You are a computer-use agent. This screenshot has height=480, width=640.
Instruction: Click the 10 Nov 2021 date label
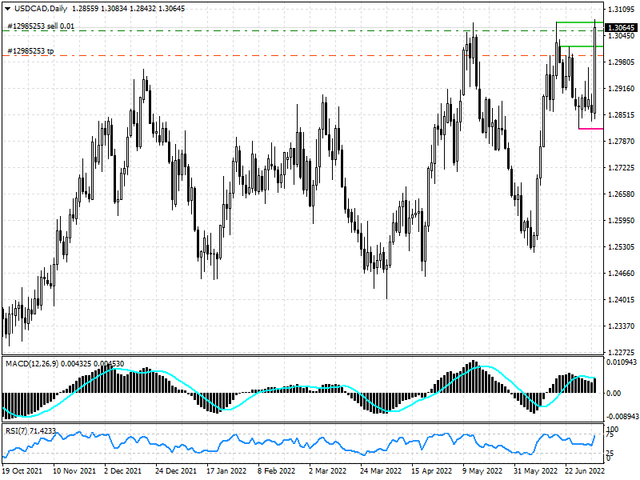pyautogui.click(x=74, y=471)
